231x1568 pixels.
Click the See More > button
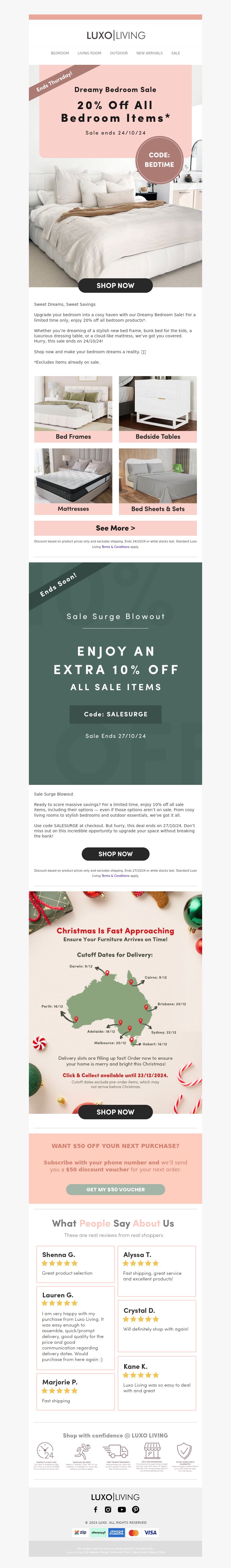coord(115,528)
